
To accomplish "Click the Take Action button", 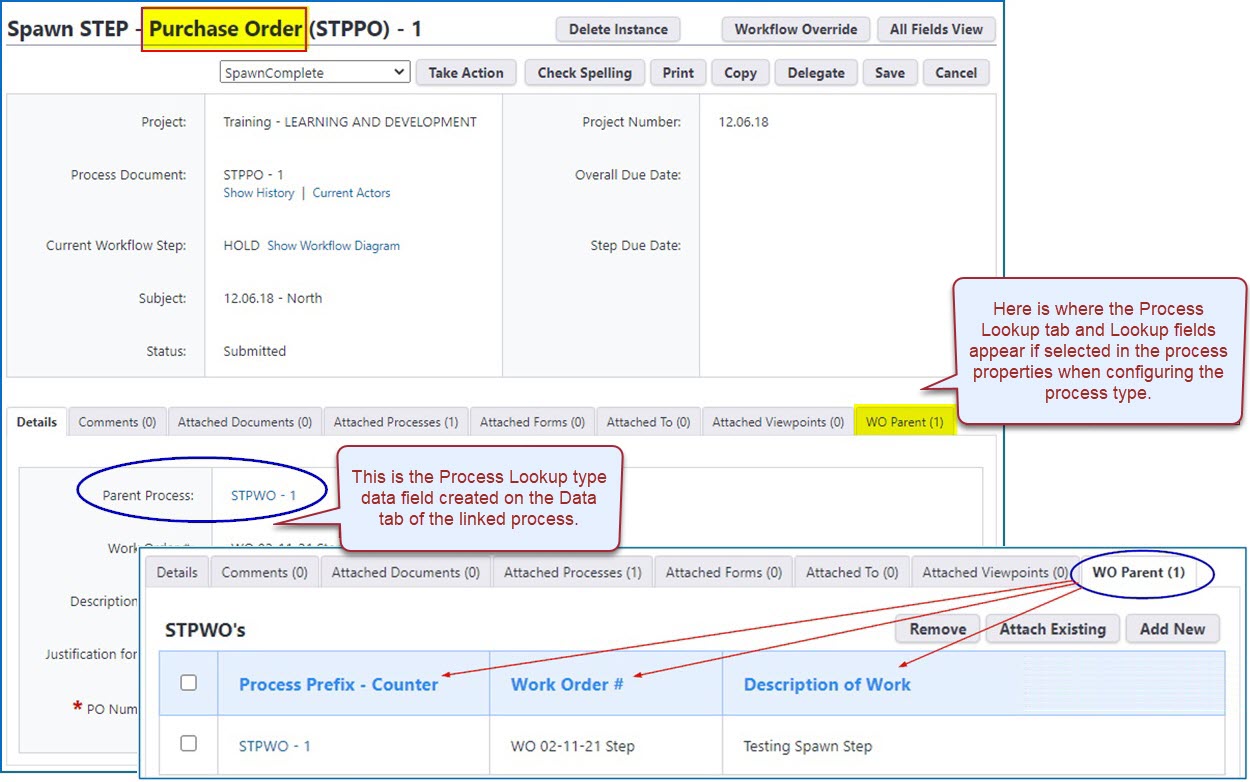I will pos(466,73).
